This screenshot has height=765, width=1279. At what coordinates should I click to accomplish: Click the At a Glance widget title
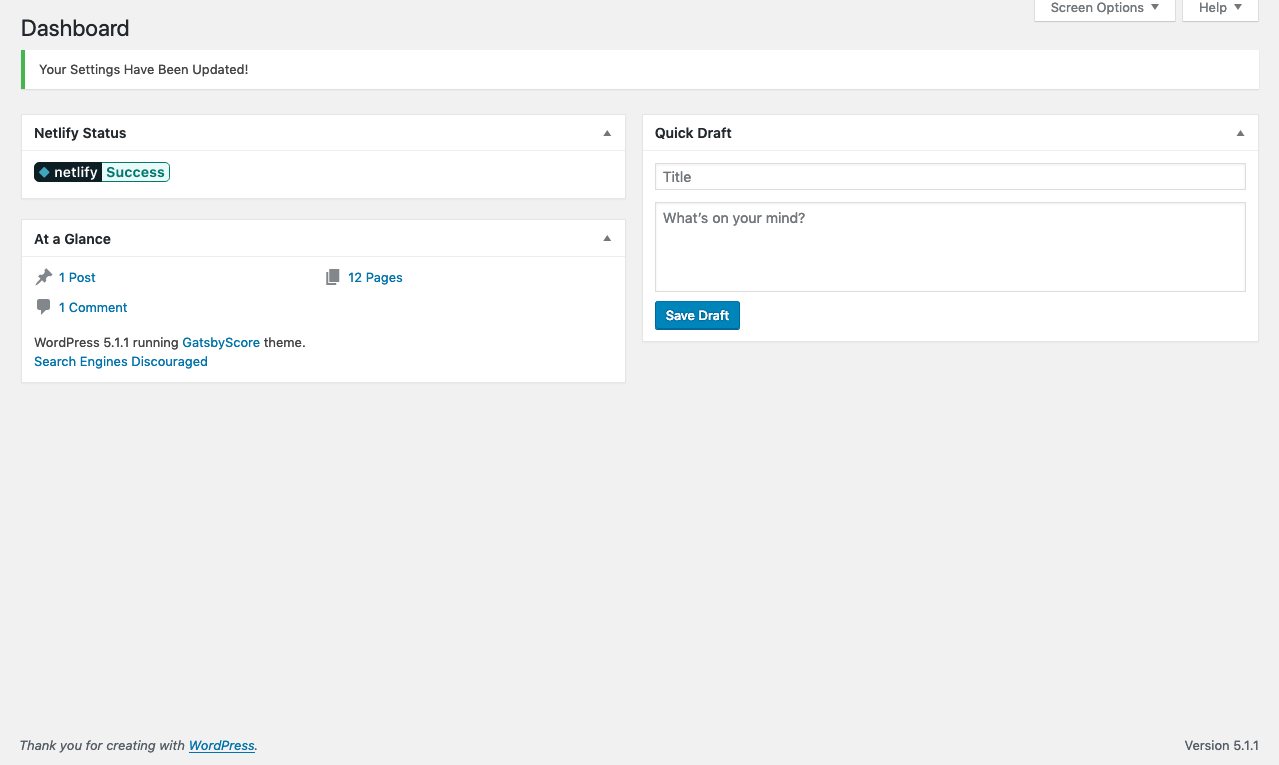[72, 239]
